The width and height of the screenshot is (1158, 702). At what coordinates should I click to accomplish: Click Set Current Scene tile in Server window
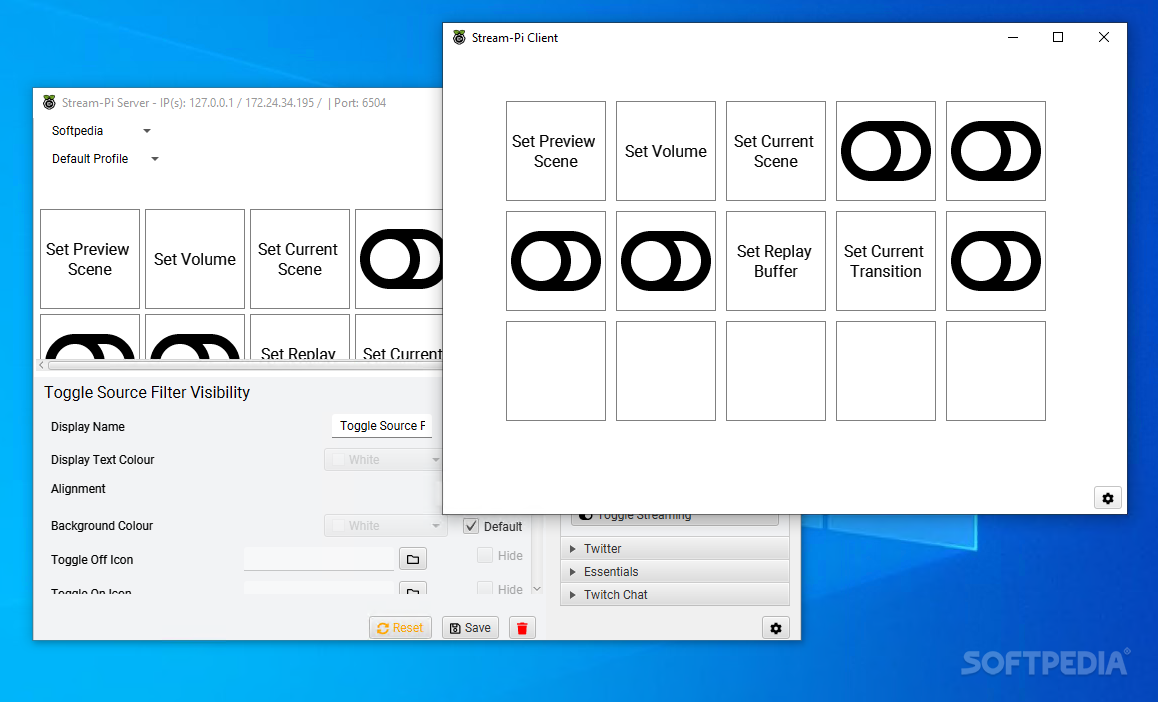click(299, 259)
